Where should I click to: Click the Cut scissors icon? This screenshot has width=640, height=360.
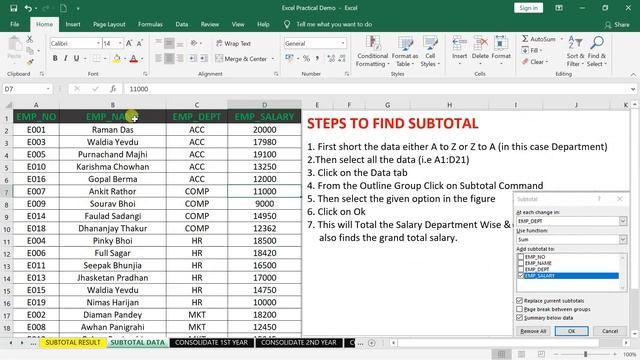29,39
